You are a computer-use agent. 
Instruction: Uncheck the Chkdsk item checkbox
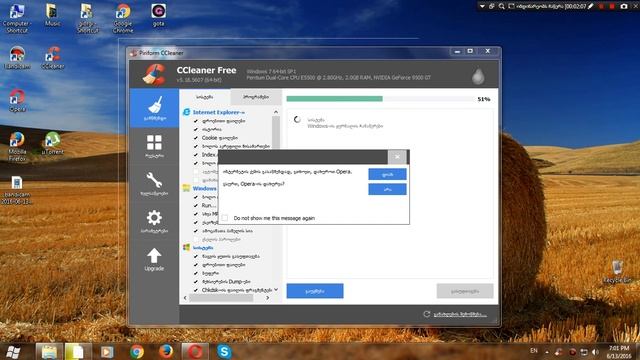click(196, 290)
